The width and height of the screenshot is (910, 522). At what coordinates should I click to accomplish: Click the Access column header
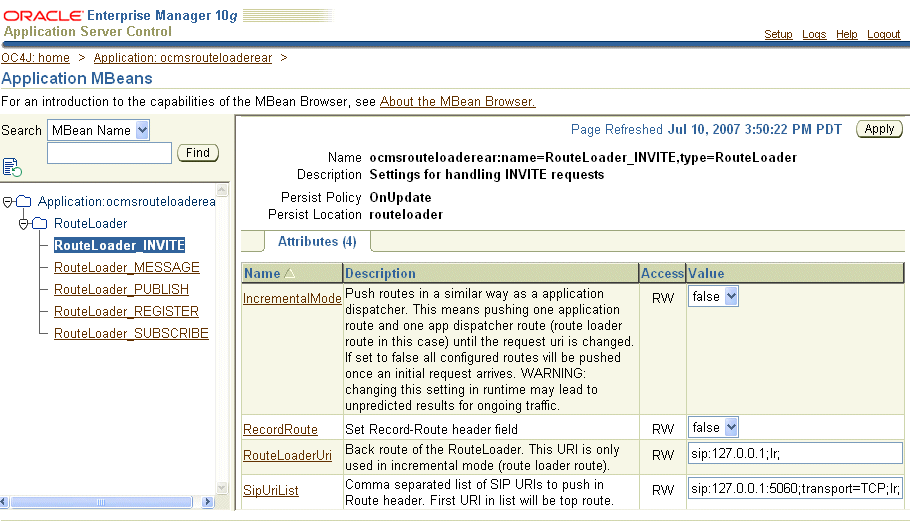pos(662,273)
